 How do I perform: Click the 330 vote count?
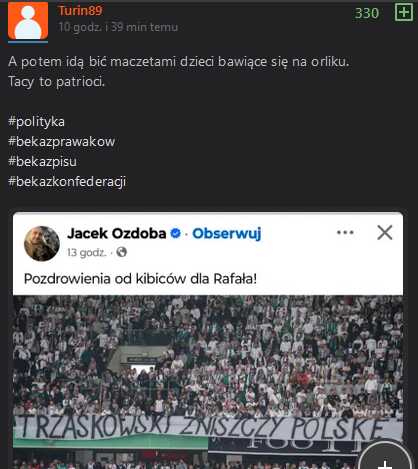[x=367, y=13]
